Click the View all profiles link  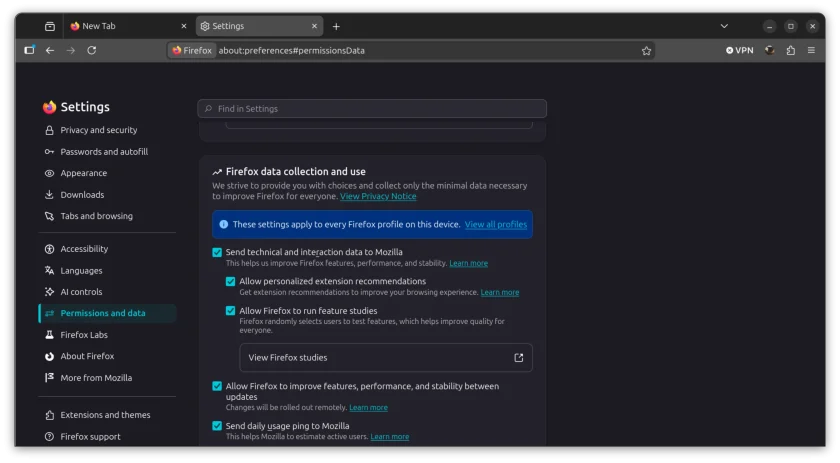(x=496, y=225)
